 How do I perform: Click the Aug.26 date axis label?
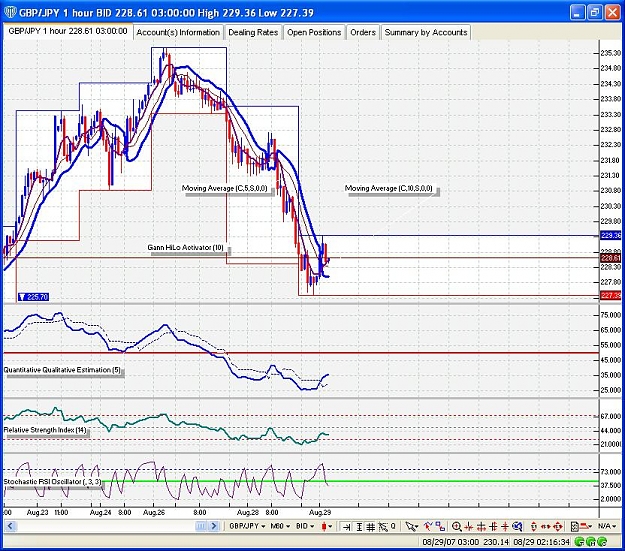(x=154, y=512)
